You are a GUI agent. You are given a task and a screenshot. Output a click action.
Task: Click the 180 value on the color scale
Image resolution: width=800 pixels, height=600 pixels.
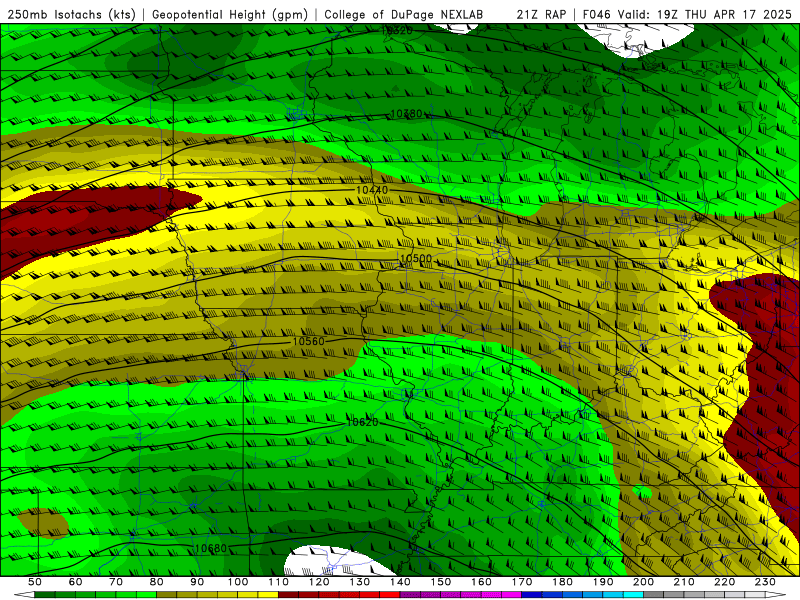coord(562,582)
